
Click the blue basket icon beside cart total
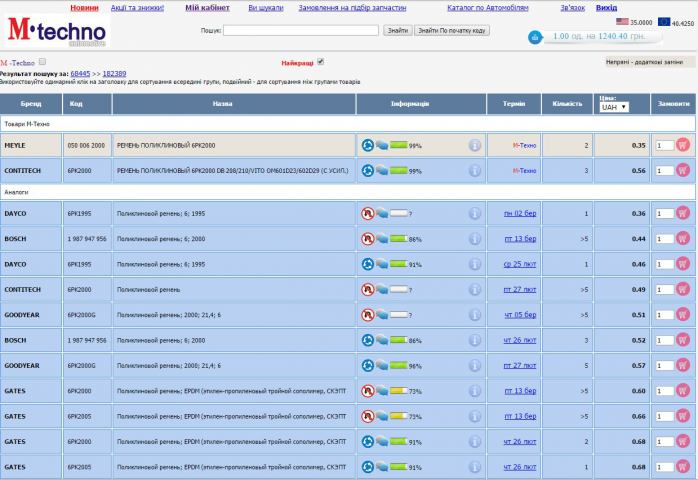click(x=535, y=37)
